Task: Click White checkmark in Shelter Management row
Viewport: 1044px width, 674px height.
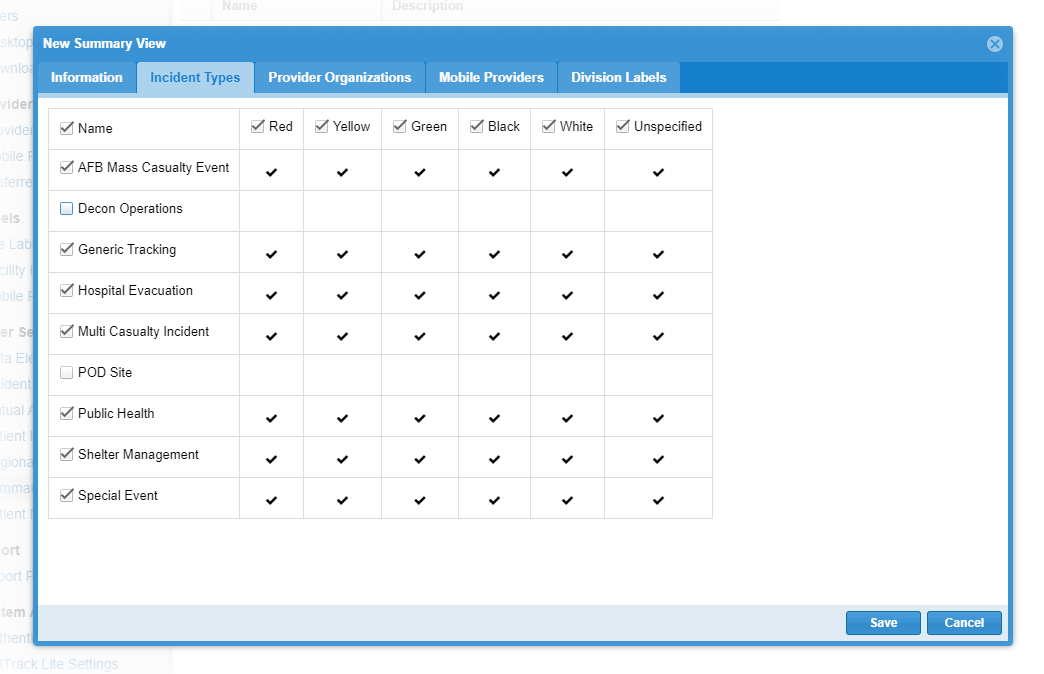Action: pos(567,460)
